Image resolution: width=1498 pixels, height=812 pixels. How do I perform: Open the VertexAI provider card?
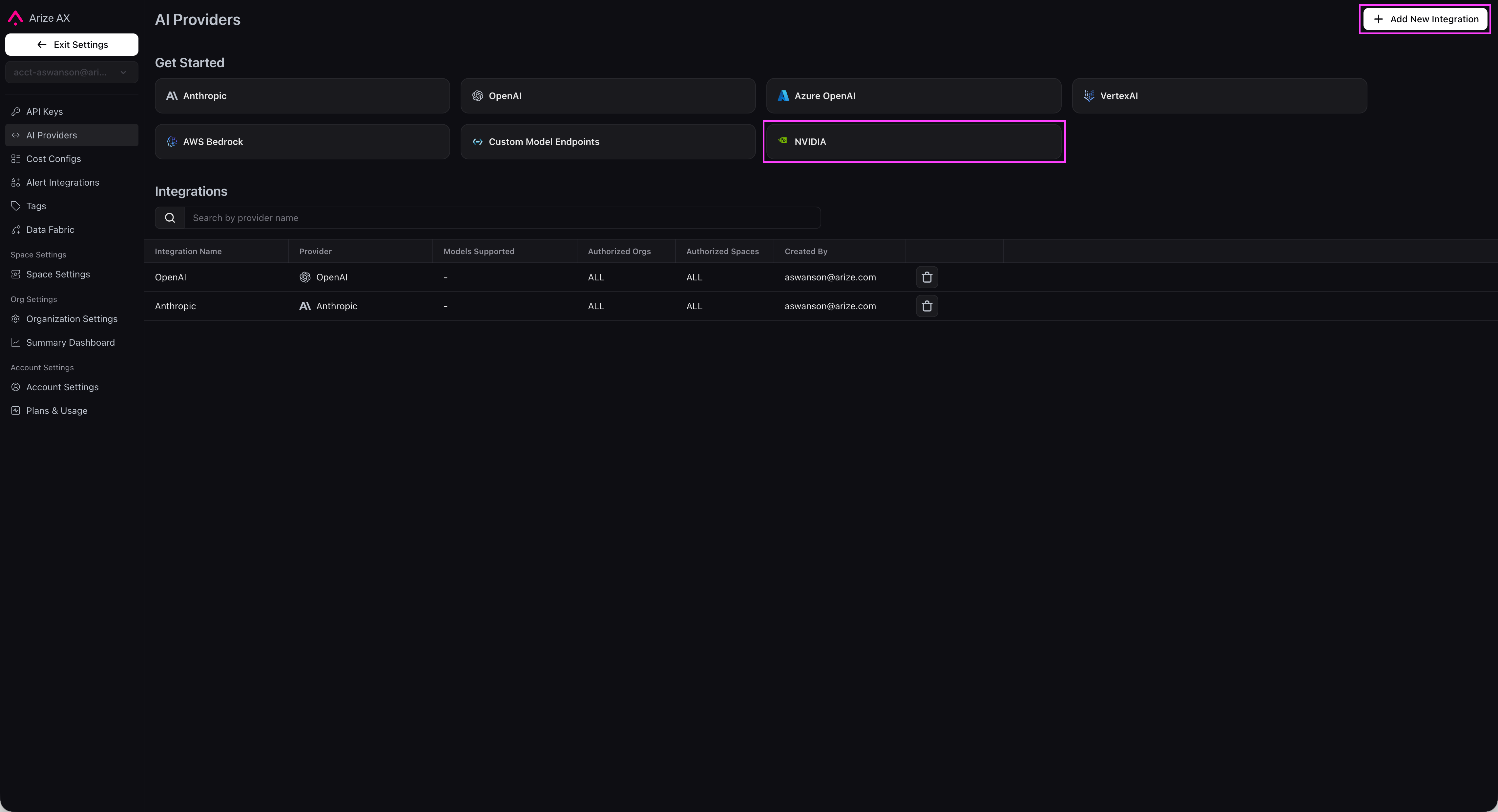click(x=1219, y=96)
